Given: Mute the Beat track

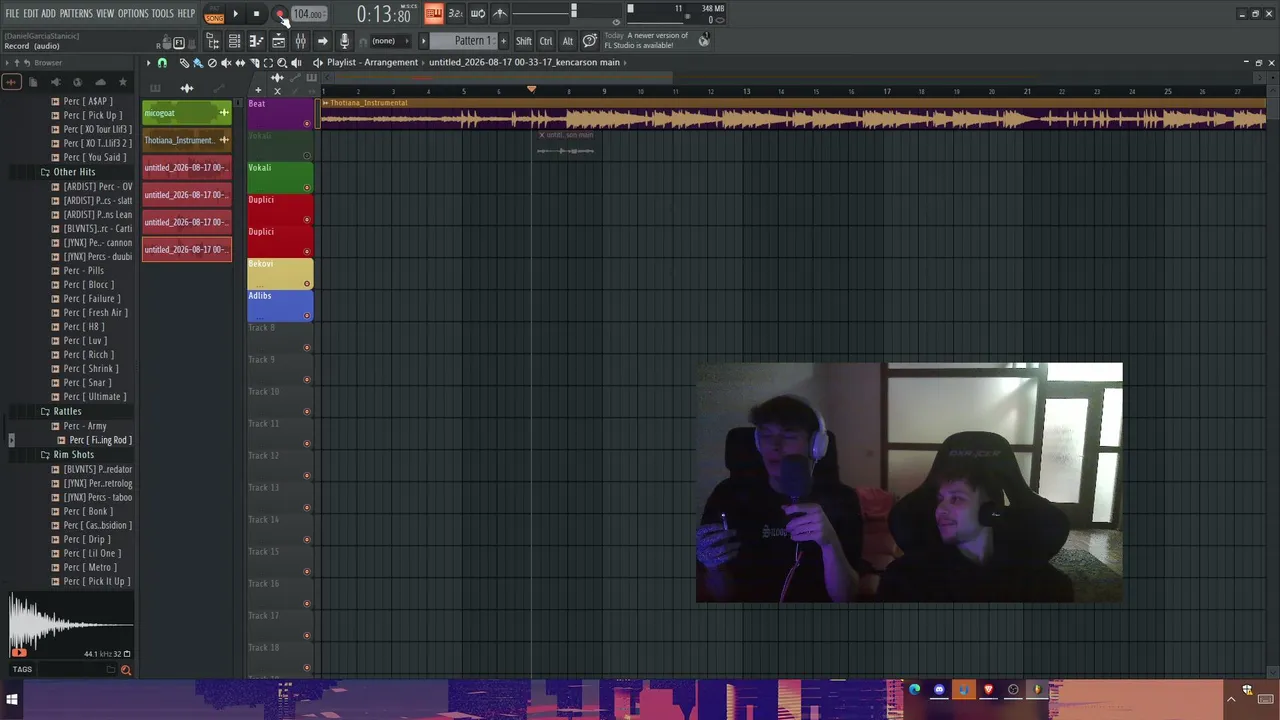Looking at the screenshot, I should tap(307, 123).
